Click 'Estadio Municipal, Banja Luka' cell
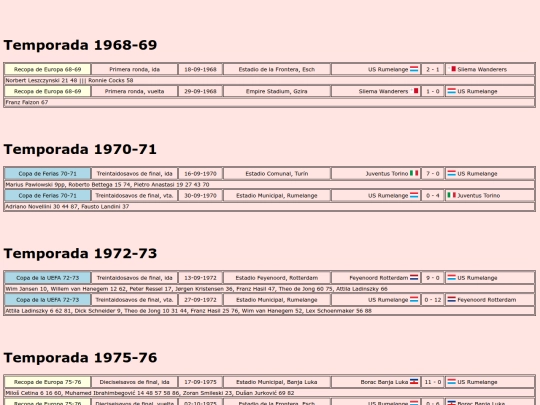 [x=277, y=382]
